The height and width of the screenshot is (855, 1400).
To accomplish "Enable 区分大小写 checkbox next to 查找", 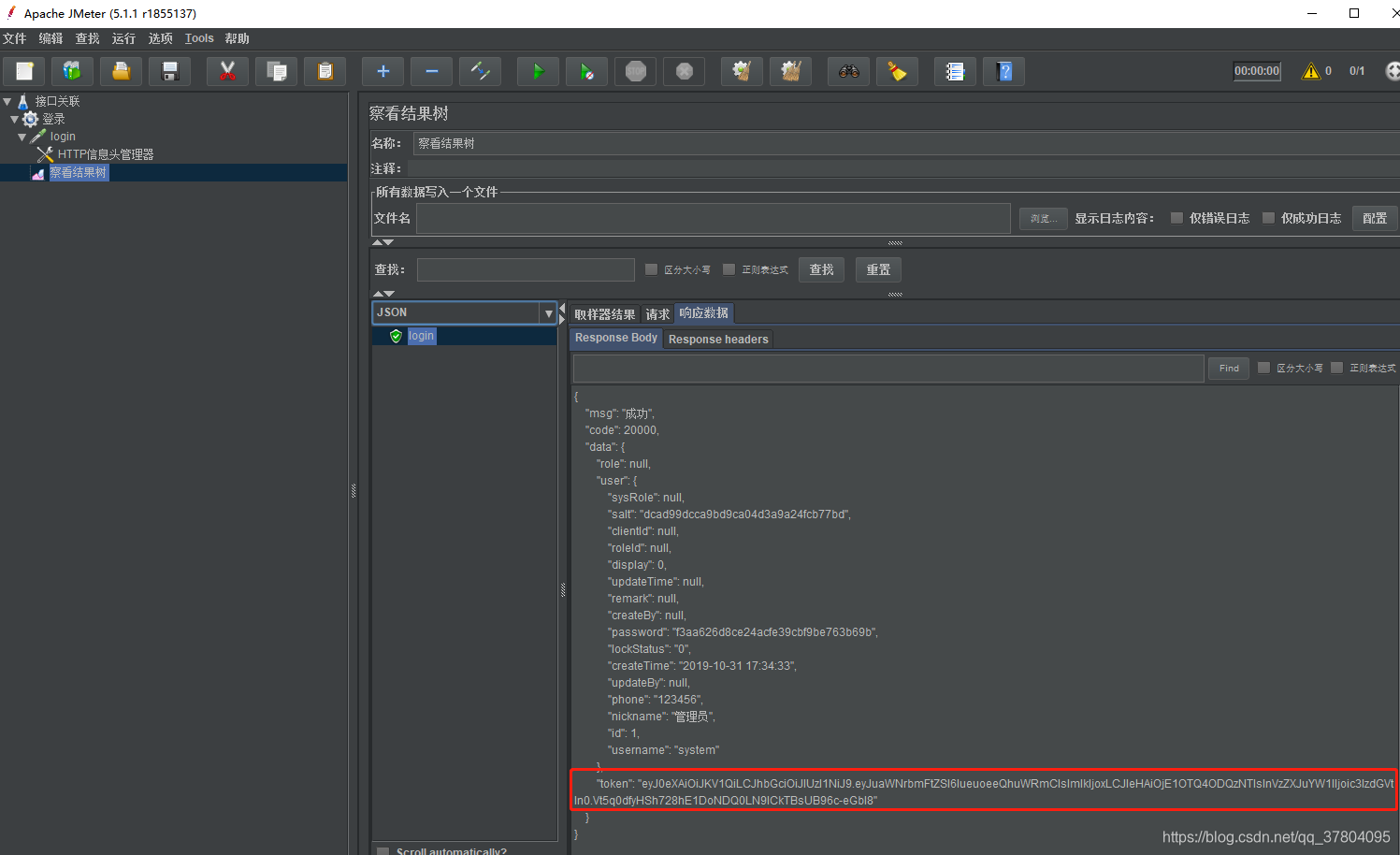I will (x=652, y=269).
